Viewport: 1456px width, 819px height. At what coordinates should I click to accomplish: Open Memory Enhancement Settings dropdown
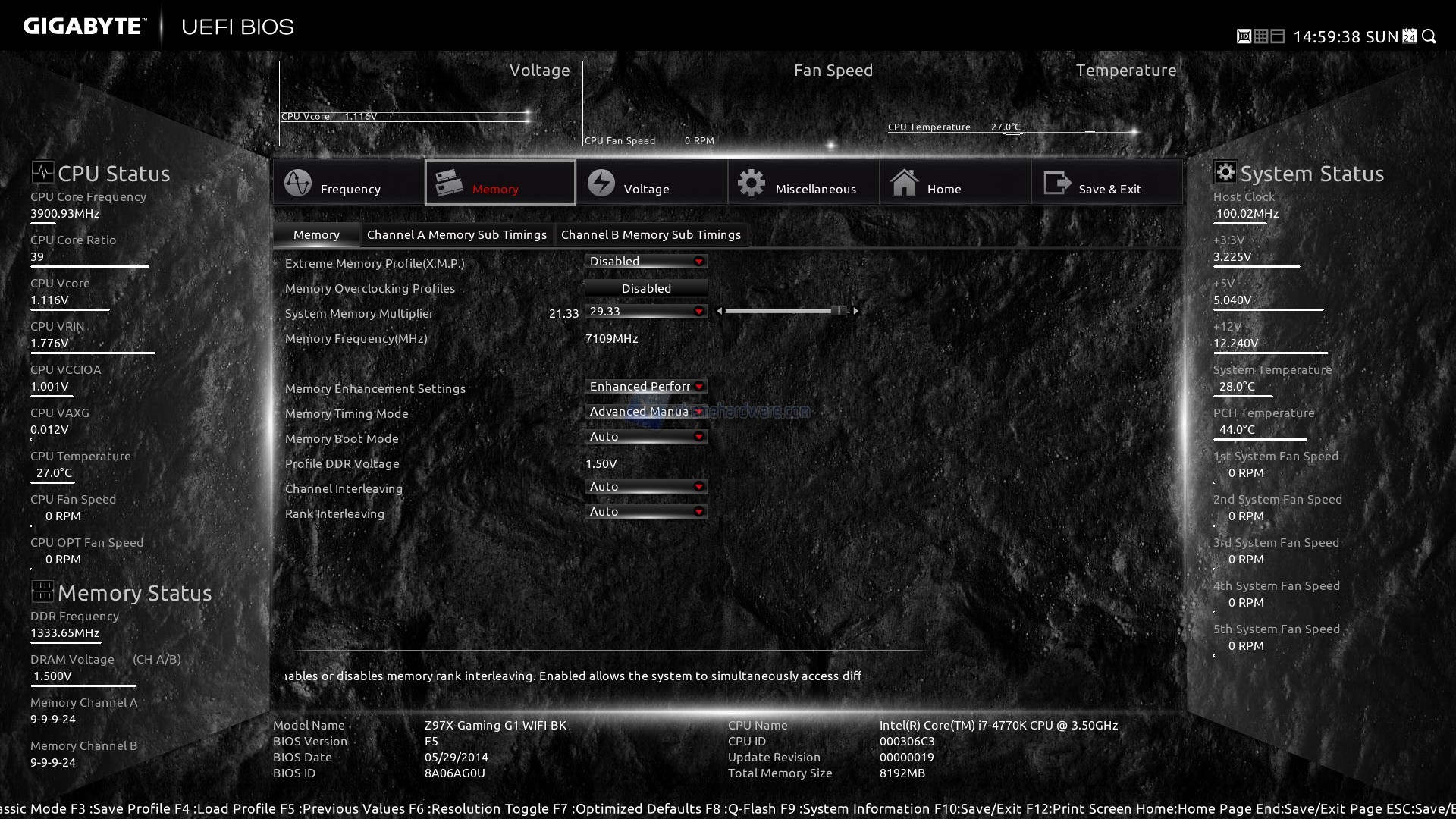tap(646, 387)
